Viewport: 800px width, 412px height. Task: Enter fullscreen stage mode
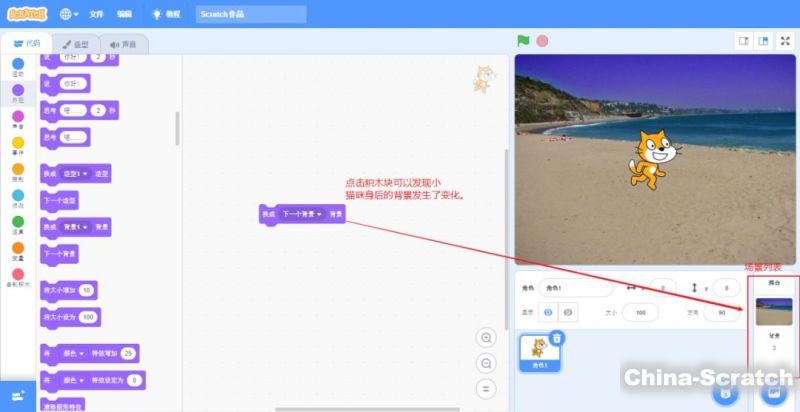click(x=785, y=41)
